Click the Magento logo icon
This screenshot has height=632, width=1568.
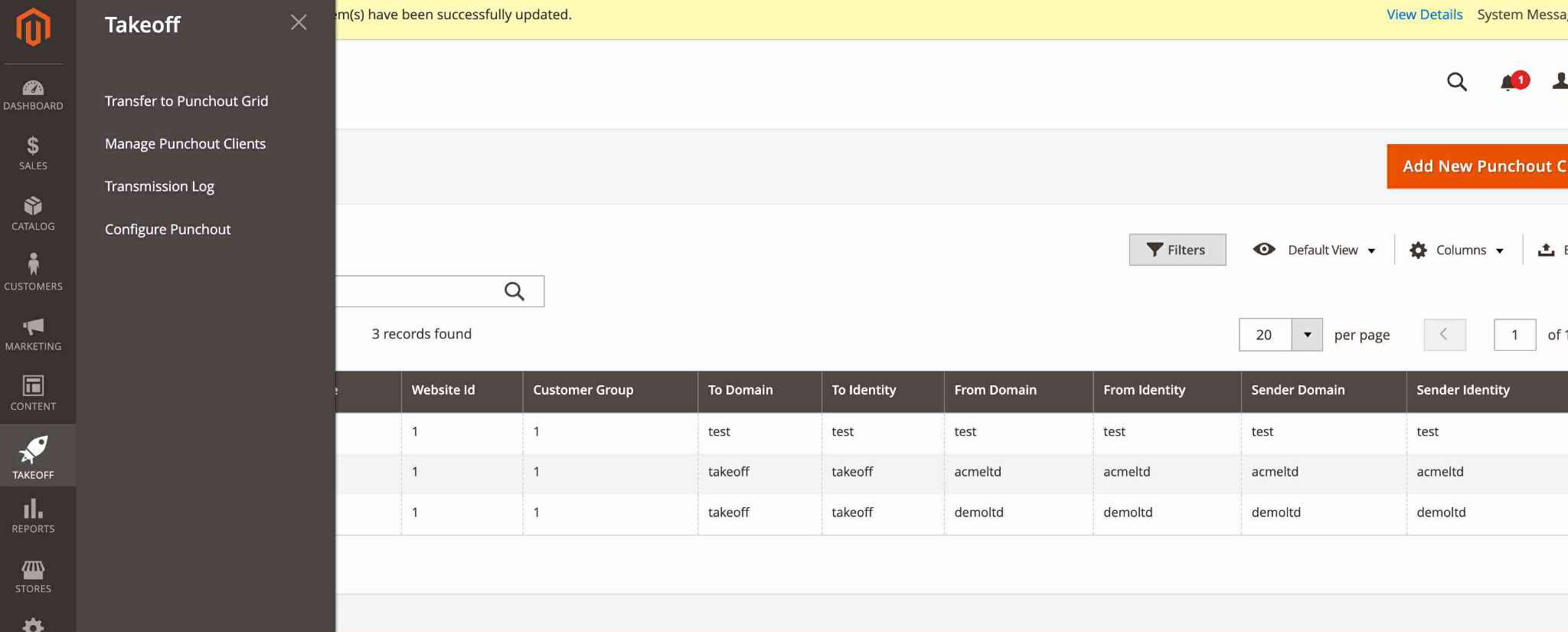coord(33,28)
